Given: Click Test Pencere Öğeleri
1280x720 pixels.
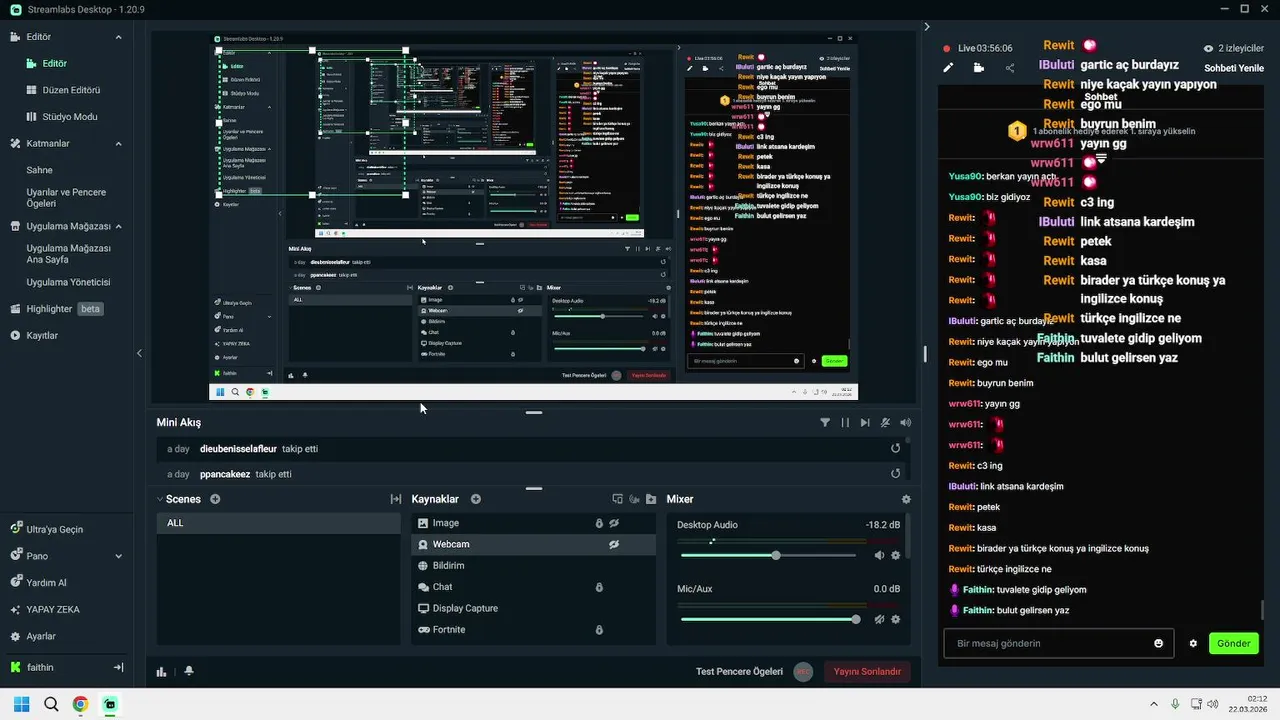Looking at the screenshot, I should [x=739, y=672].
